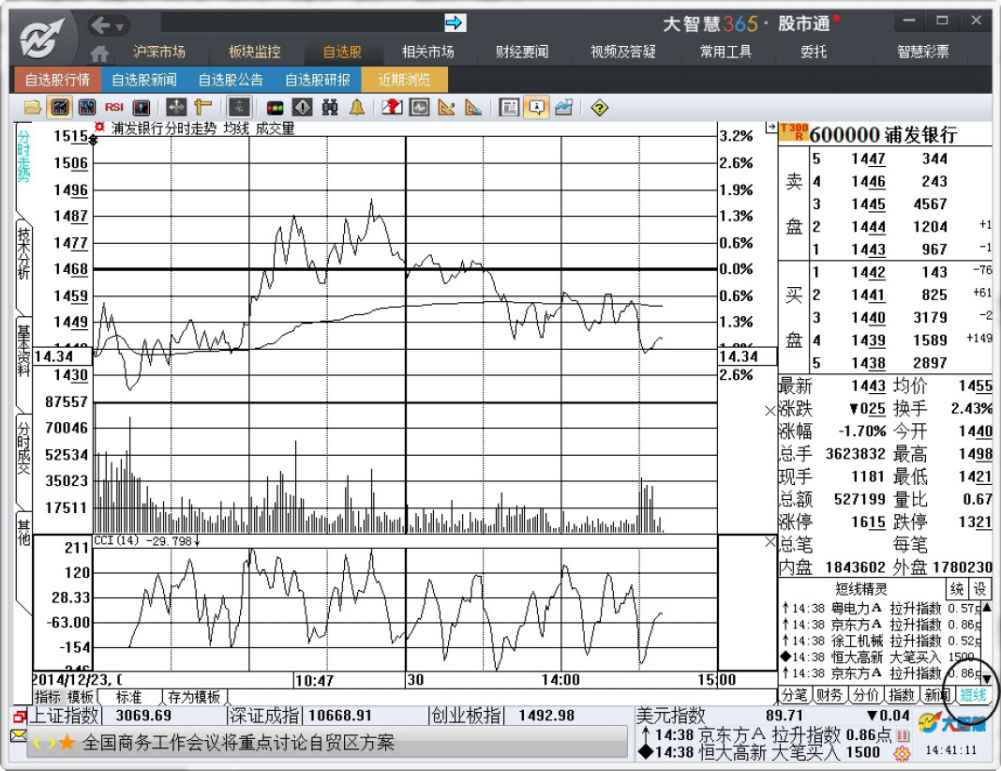Click the red window icon beside 上证指数
Viewport: 1001px width, 771px height.
[20, 717]
